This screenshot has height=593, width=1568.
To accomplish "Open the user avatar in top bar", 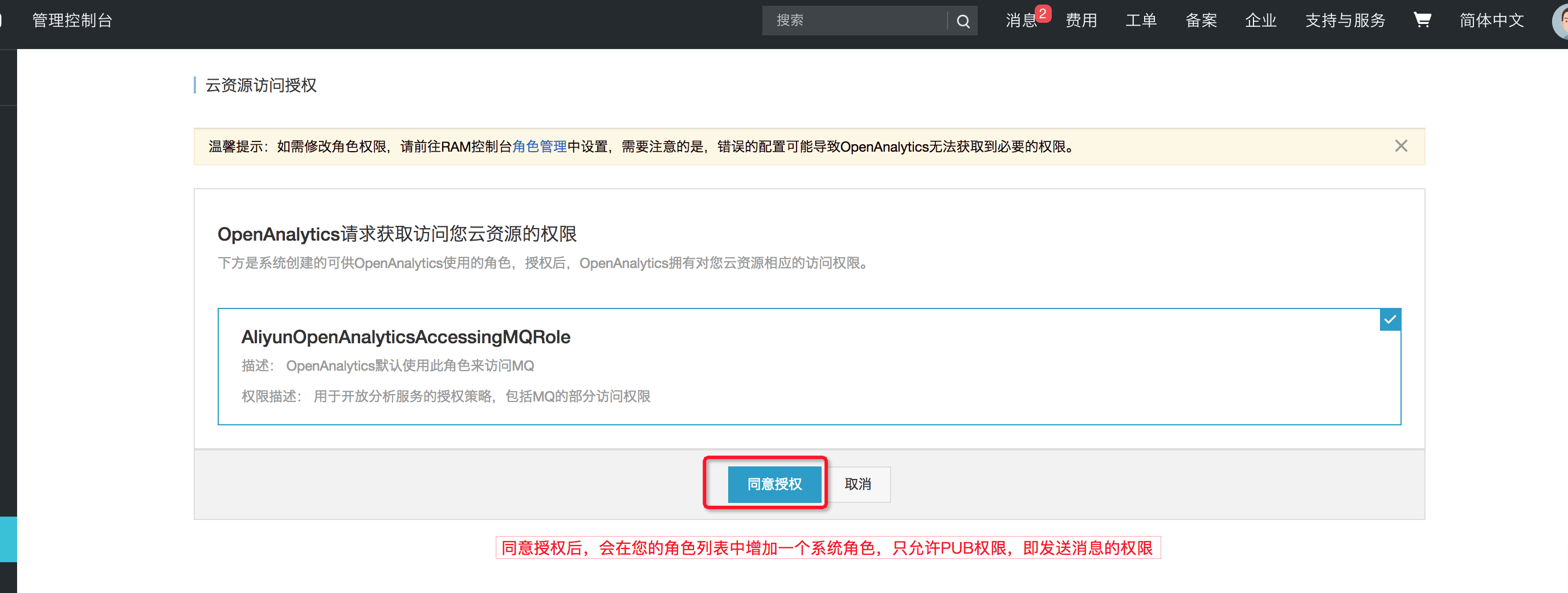I will coord(1560,21).
